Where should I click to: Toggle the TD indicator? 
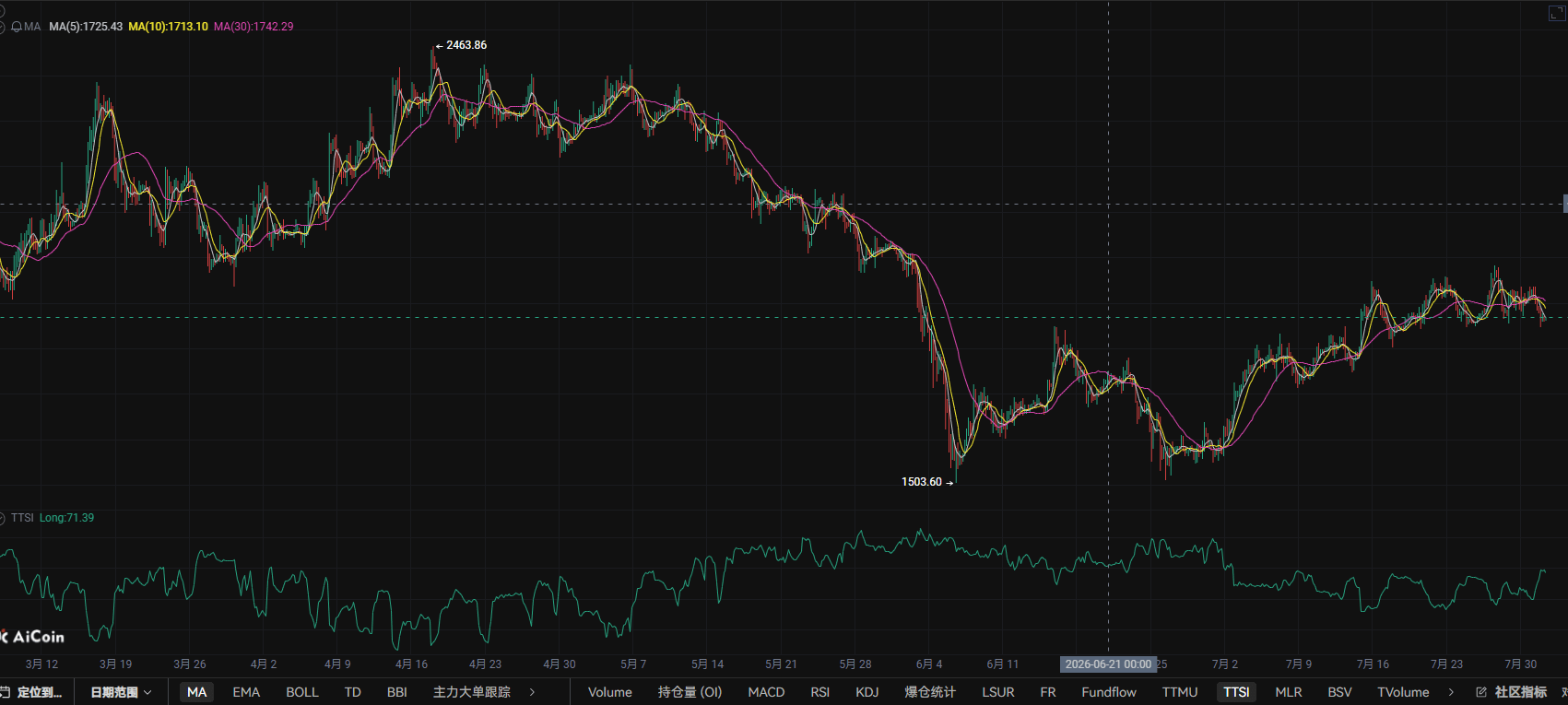352,692
